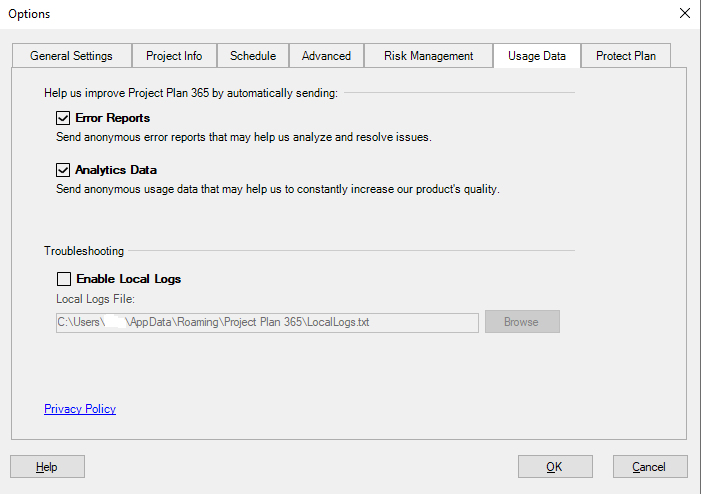
Task: Switch to the General Settings tab
Action: [x=71, y=56]
